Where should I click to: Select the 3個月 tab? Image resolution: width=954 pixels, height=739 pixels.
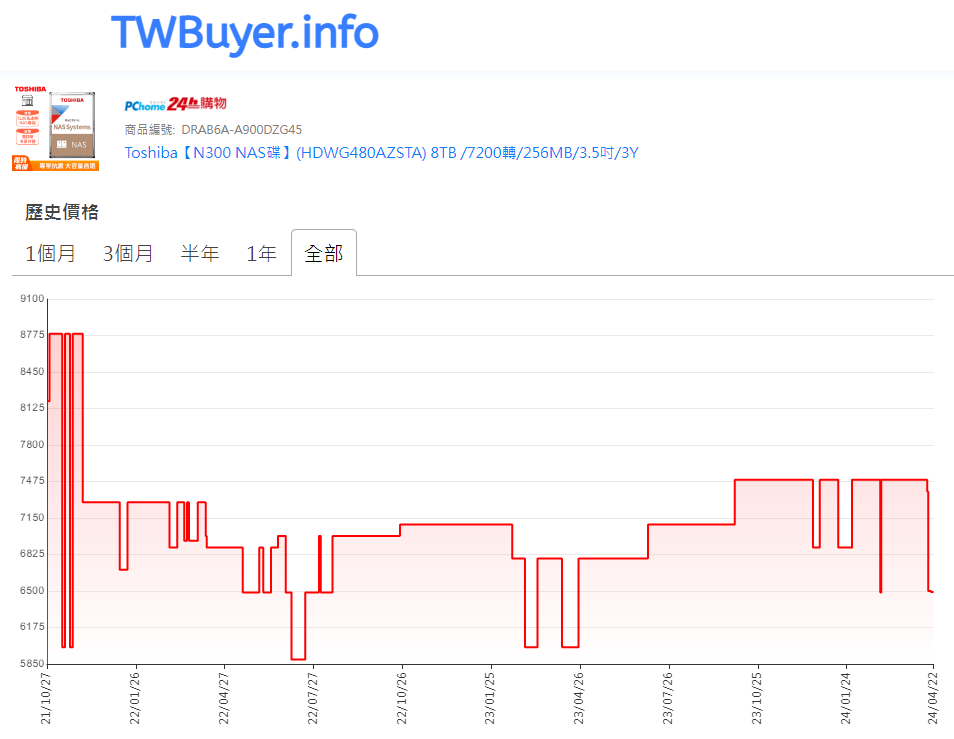pyautogui.click(x=128, y=253)
